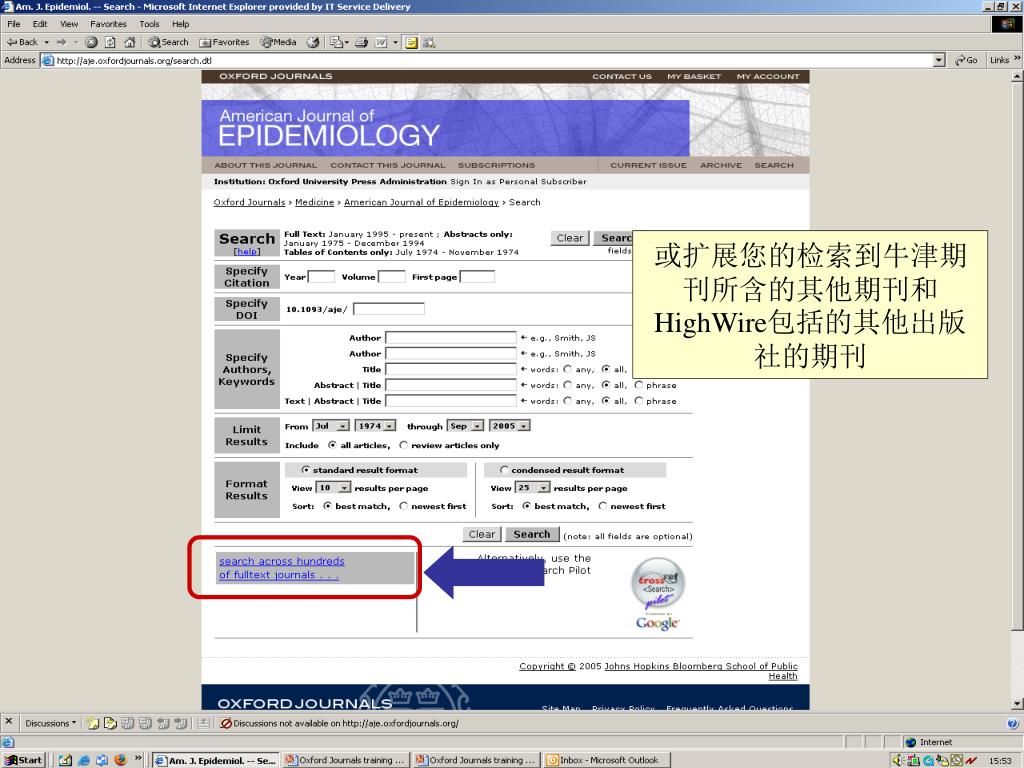This screenshot has width=1024, height=768.
Task: Open the Start menu
Action: [23, 760]
